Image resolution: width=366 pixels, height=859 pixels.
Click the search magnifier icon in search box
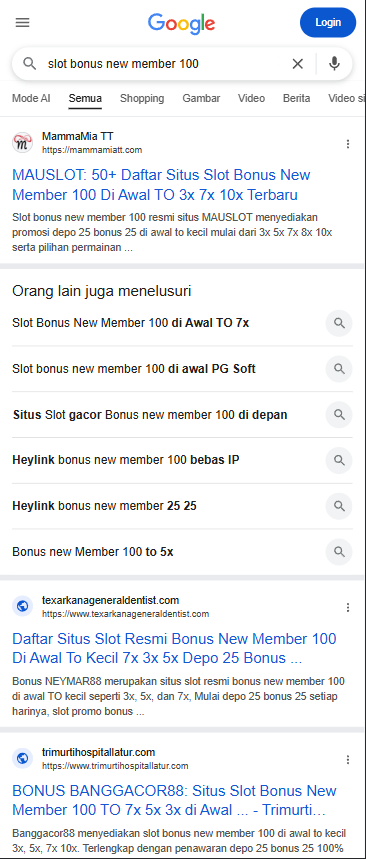[x=30, y=64]
